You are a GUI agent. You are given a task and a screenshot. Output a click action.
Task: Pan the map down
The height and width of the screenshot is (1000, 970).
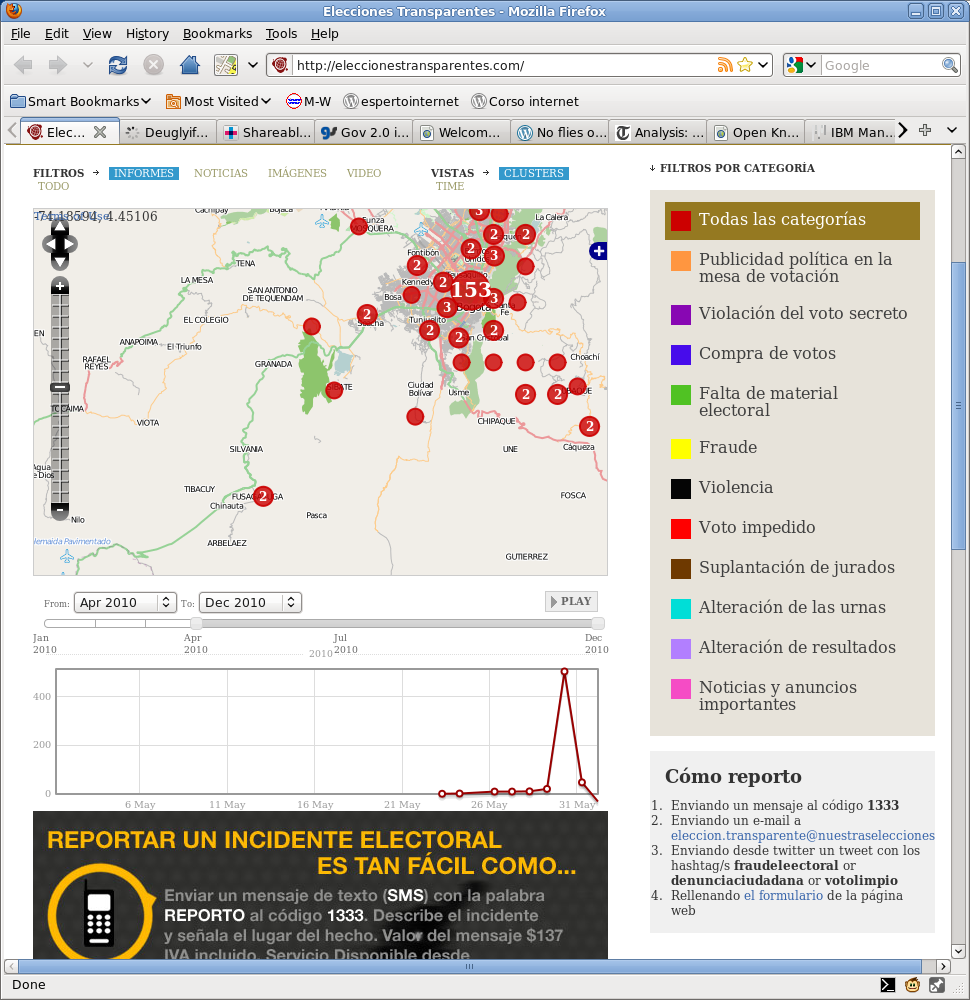click(59, 261)
